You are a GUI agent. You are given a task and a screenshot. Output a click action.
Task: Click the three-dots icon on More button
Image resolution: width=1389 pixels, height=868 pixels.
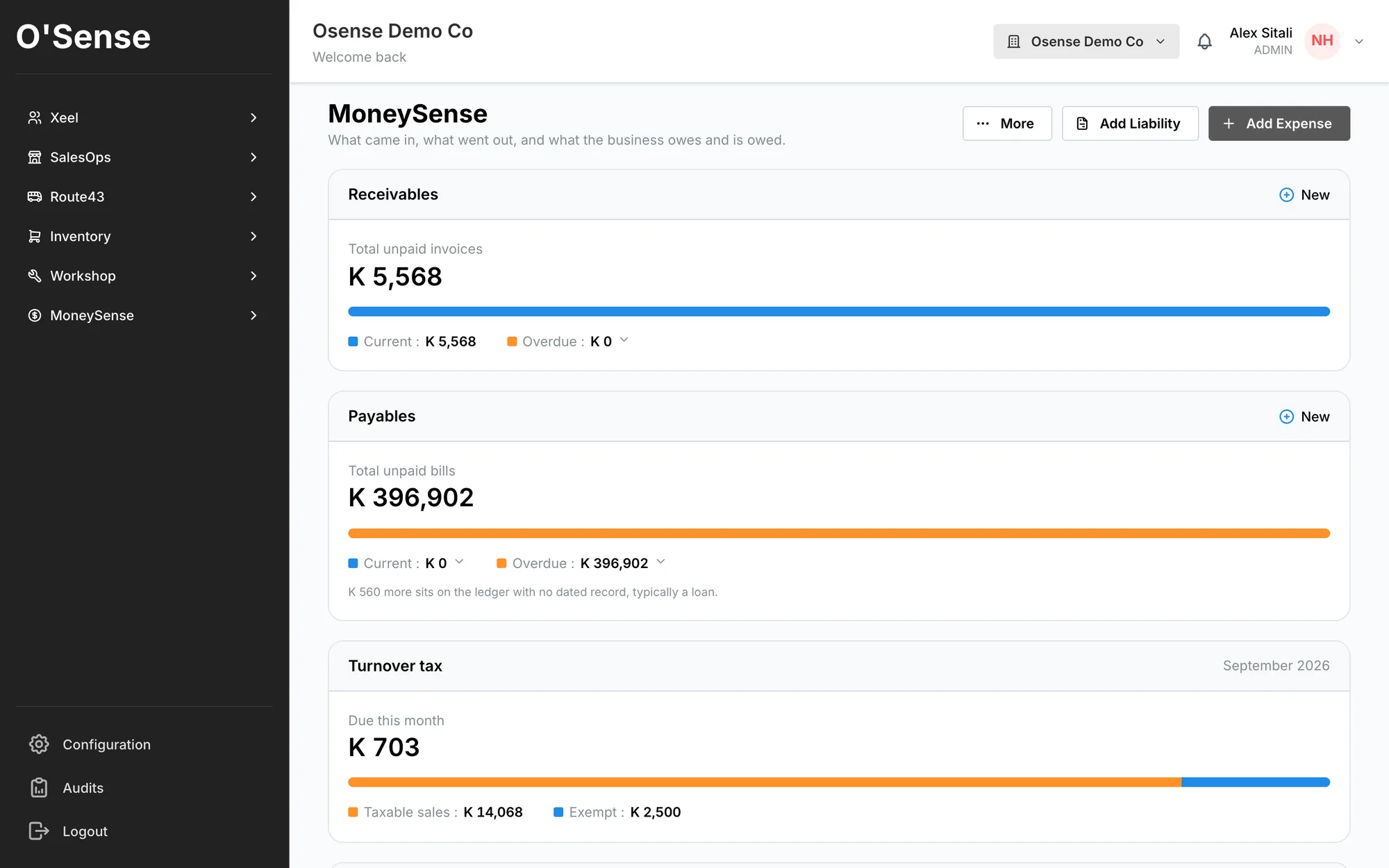coord(983,124)
